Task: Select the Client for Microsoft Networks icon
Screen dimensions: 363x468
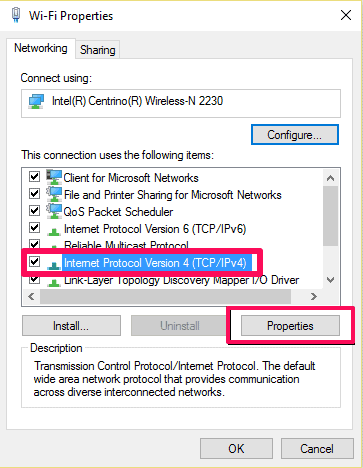Action: [x=54, y=177]
